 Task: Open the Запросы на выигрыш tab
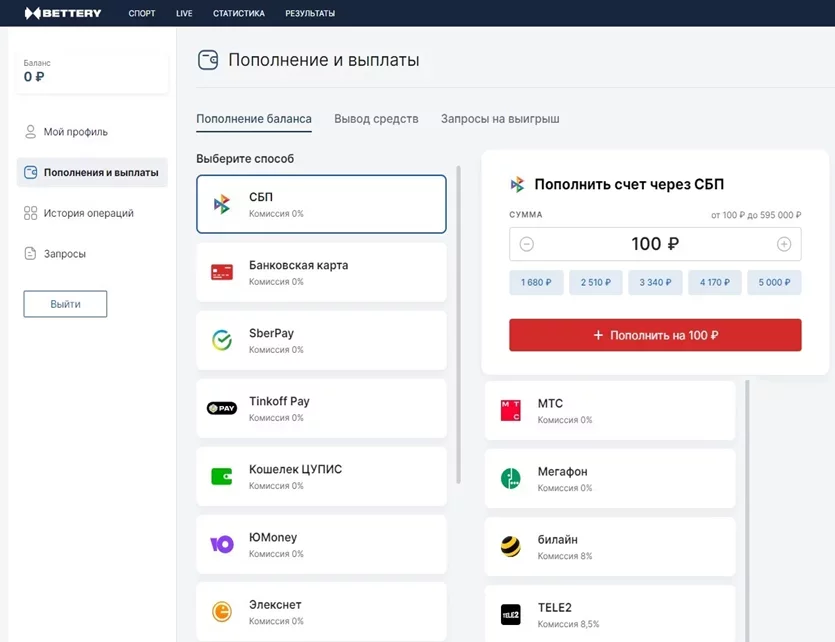pos(500,119)
